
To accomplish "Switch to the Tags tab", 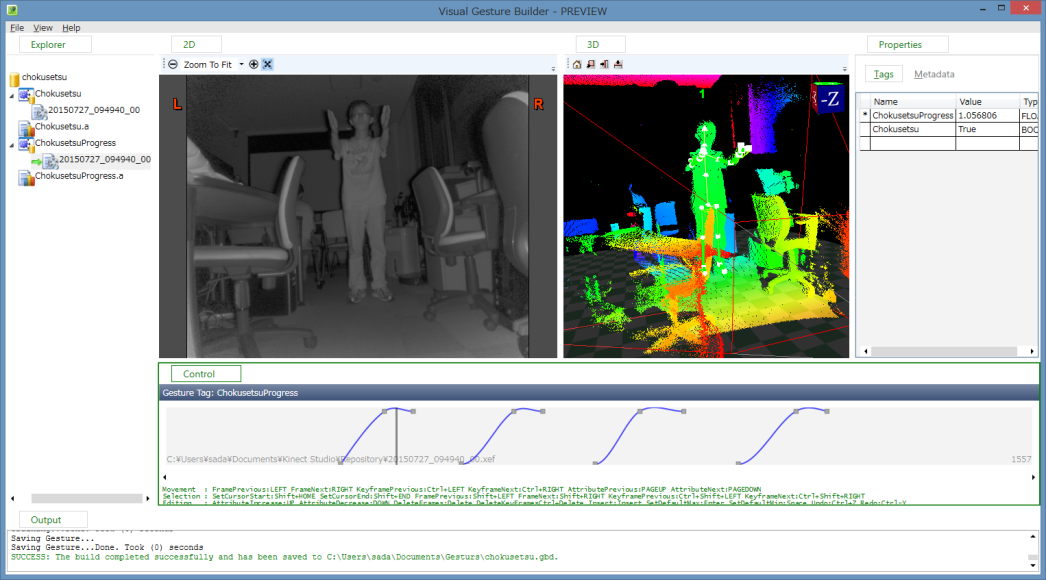I will (x=883, y=74).
